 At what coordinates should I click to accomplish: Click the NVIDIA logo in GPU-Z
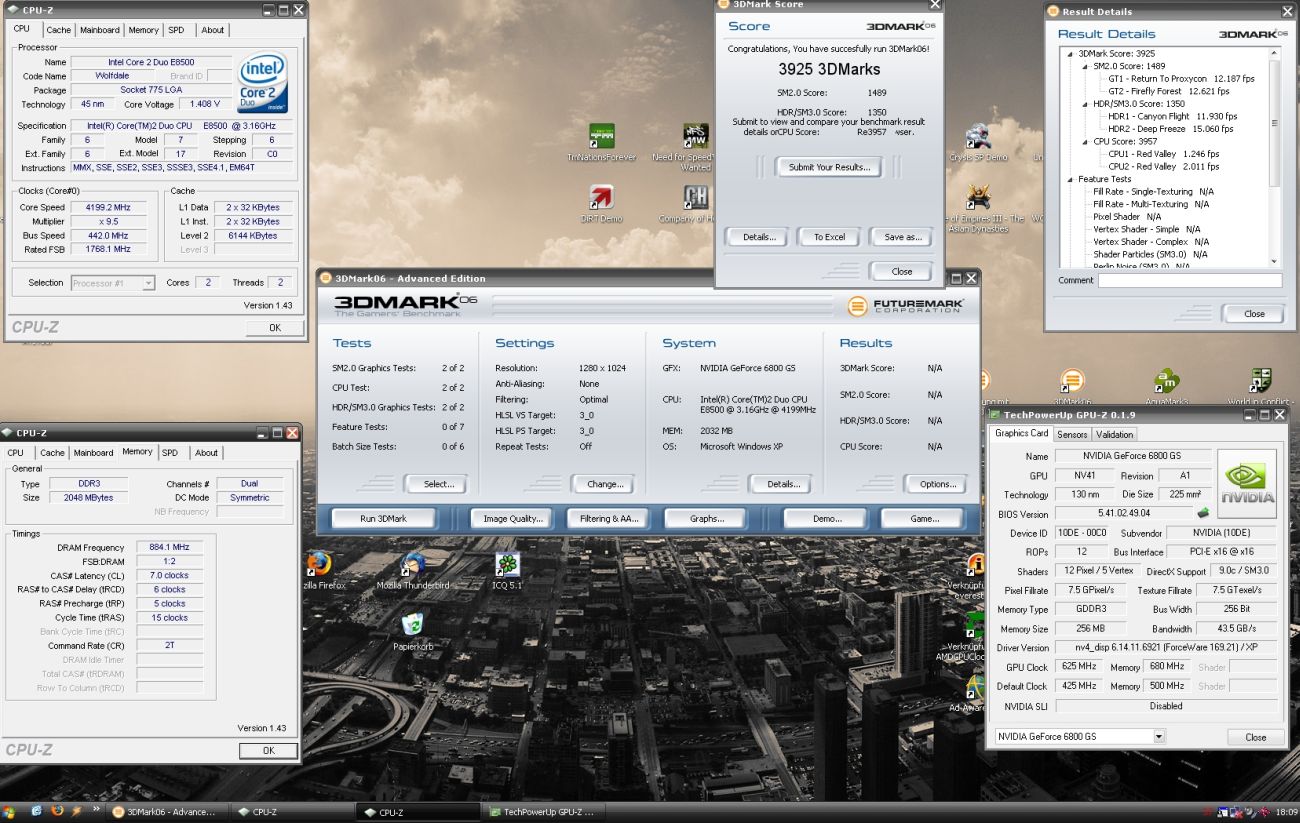tap(1246, 483)
